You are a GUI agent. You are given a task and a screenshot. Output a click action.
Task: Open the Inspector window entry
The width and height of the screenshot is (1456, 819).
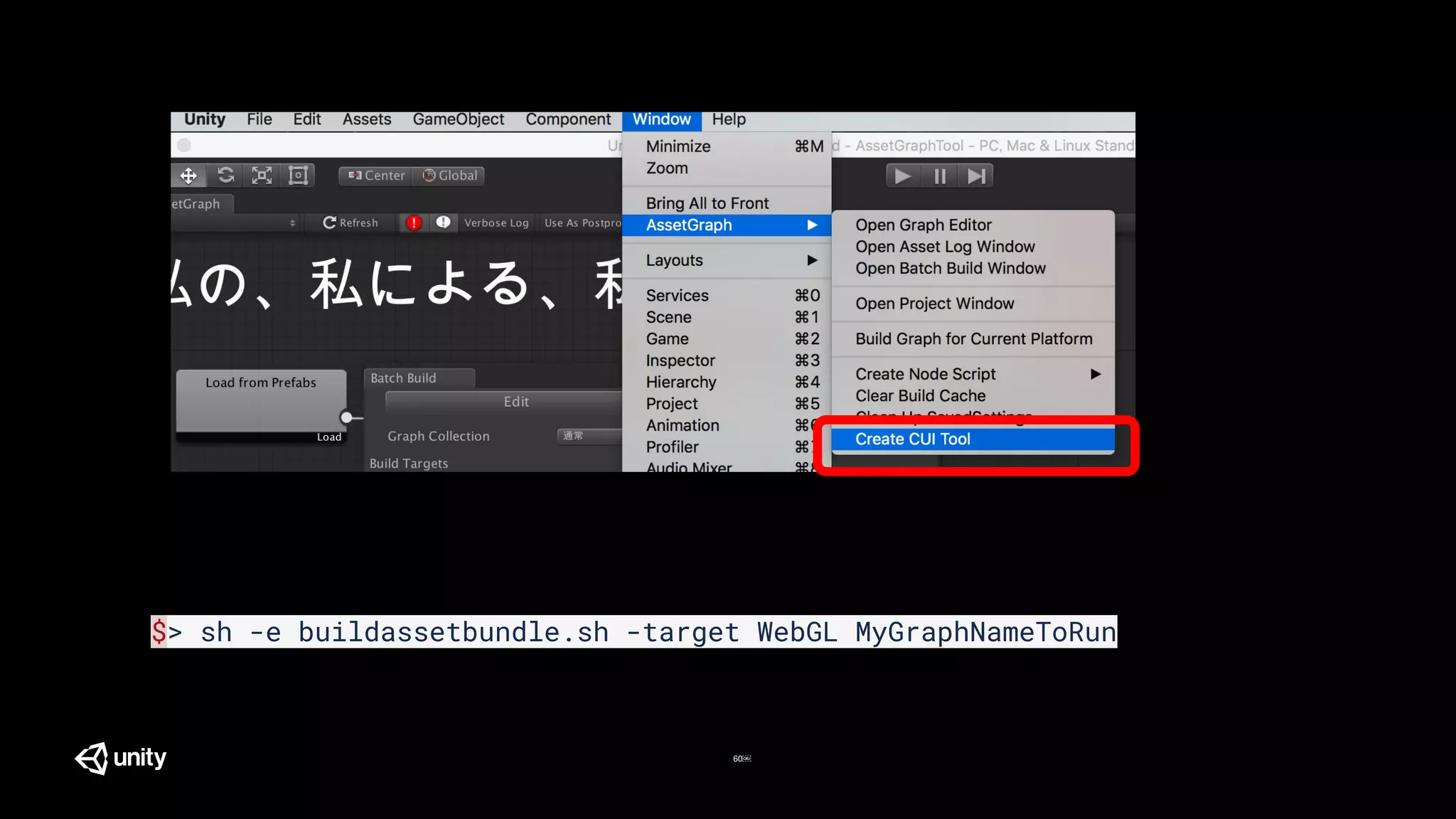click(x=727, y=360)
